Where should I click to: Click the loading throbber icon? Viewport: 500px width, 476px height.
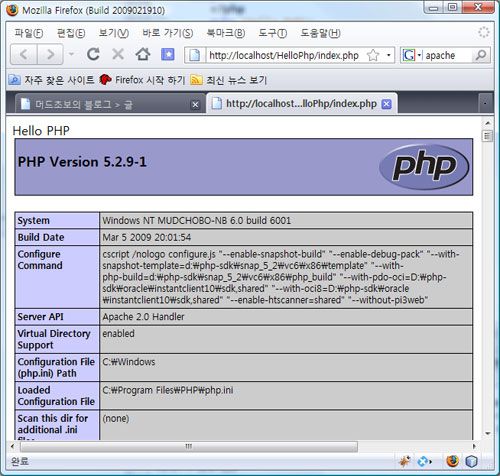(484, 32)
